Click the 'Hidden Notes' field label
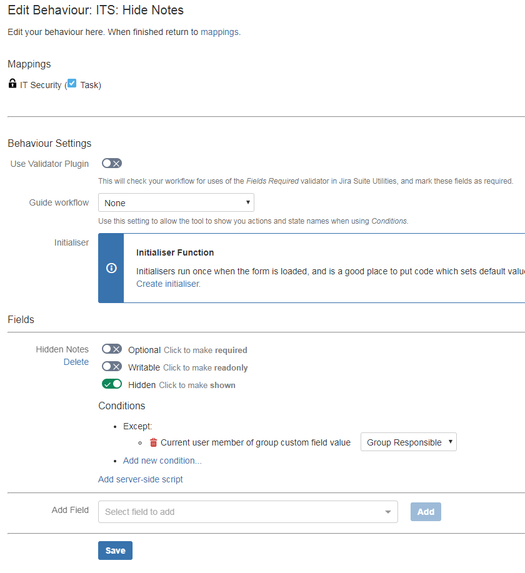The height and width of the screenshot is (573, 525). pyautogui.click(x=62, y=349)
